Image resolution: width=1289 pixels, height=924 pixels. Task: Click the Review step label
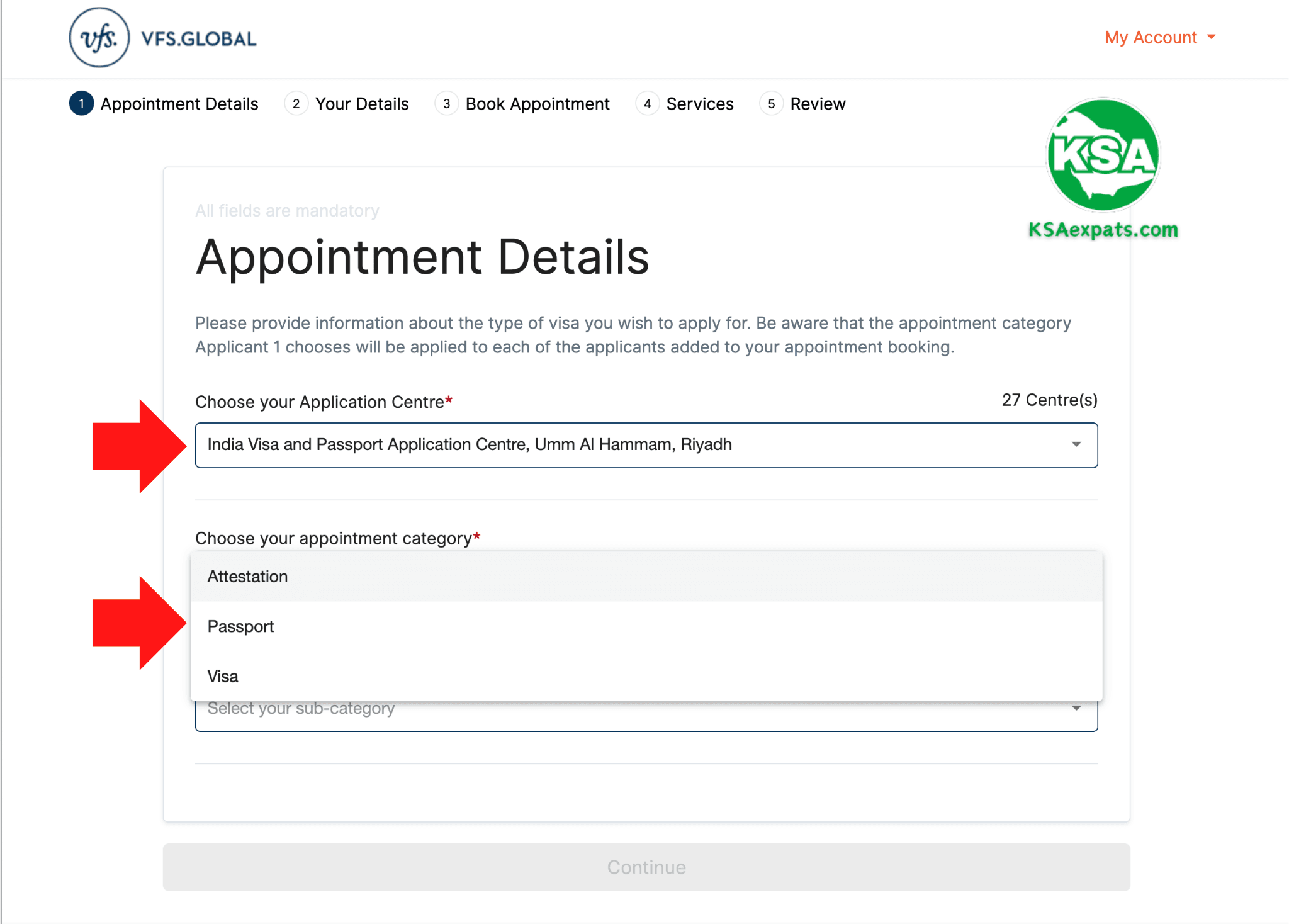point(818,104)
